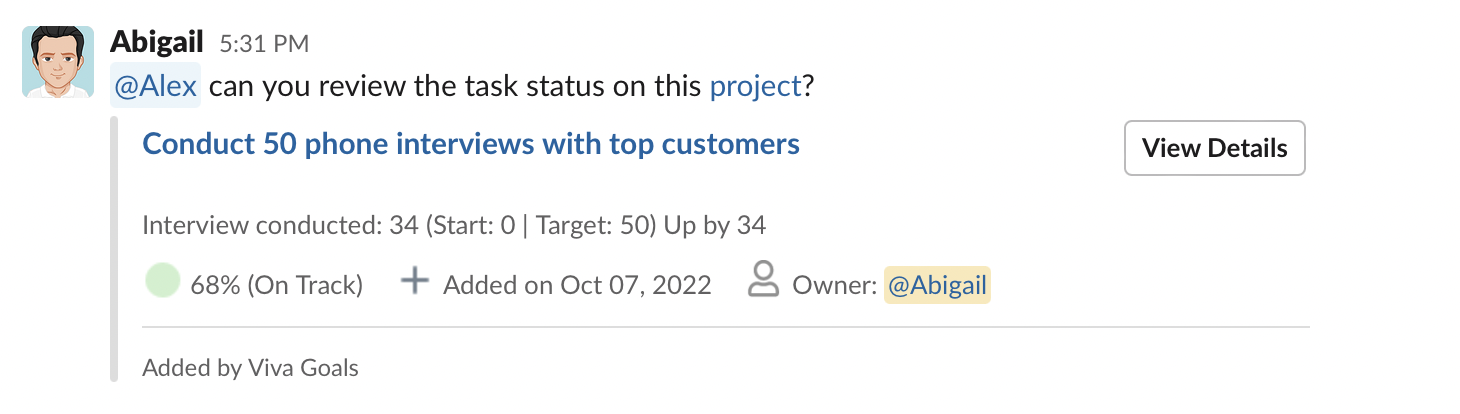
Task: Open Conduct 50 phone interviews title link
Action: click(x=471, y=144)
